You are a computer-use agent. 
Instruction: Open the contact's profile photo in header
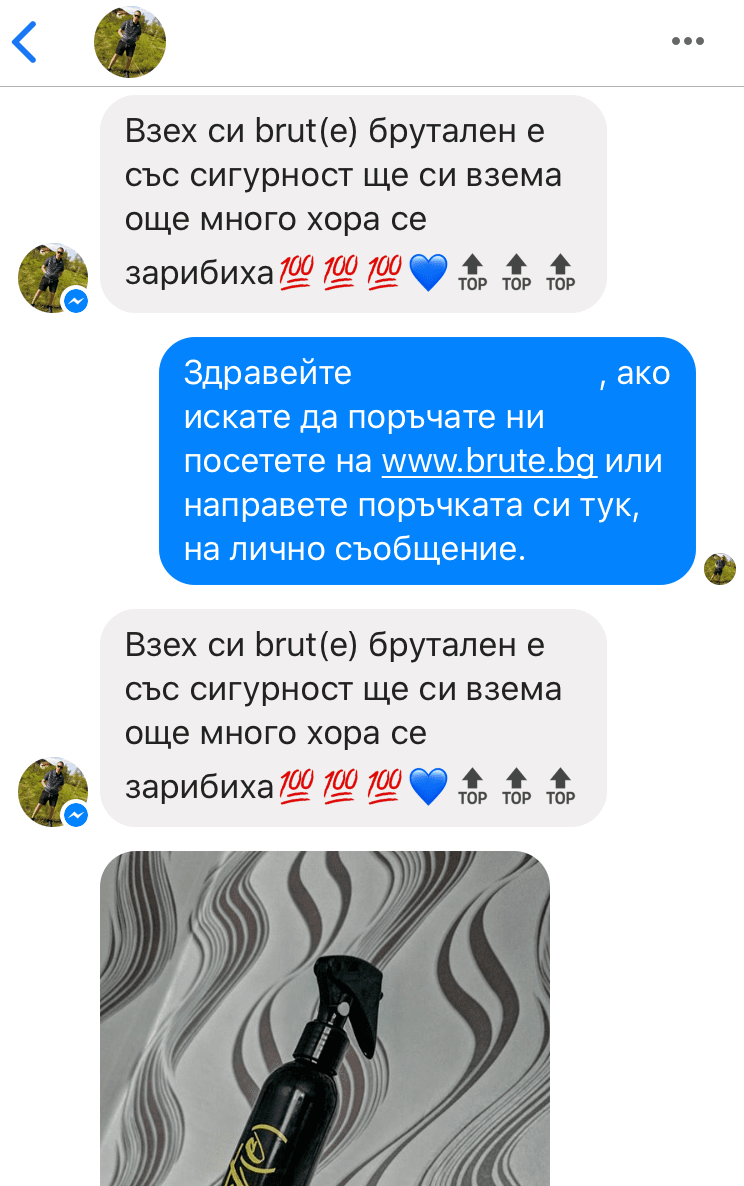129,42
